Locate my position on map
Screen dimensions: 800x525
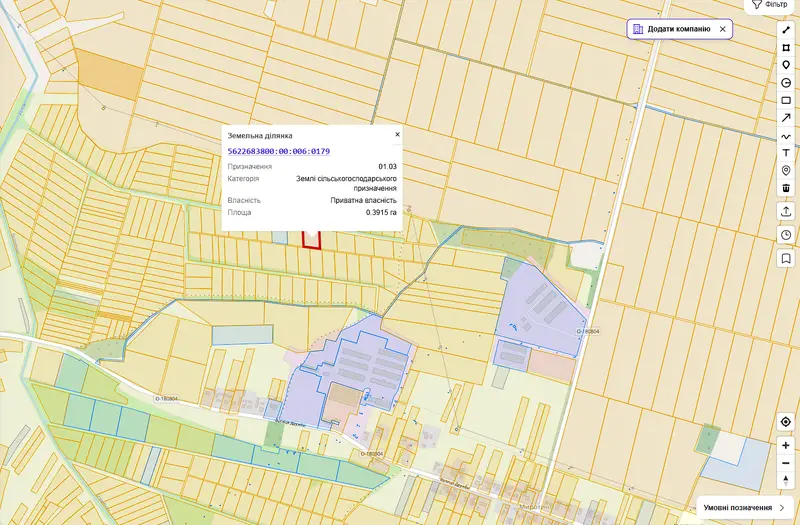(x=786, y=422)
